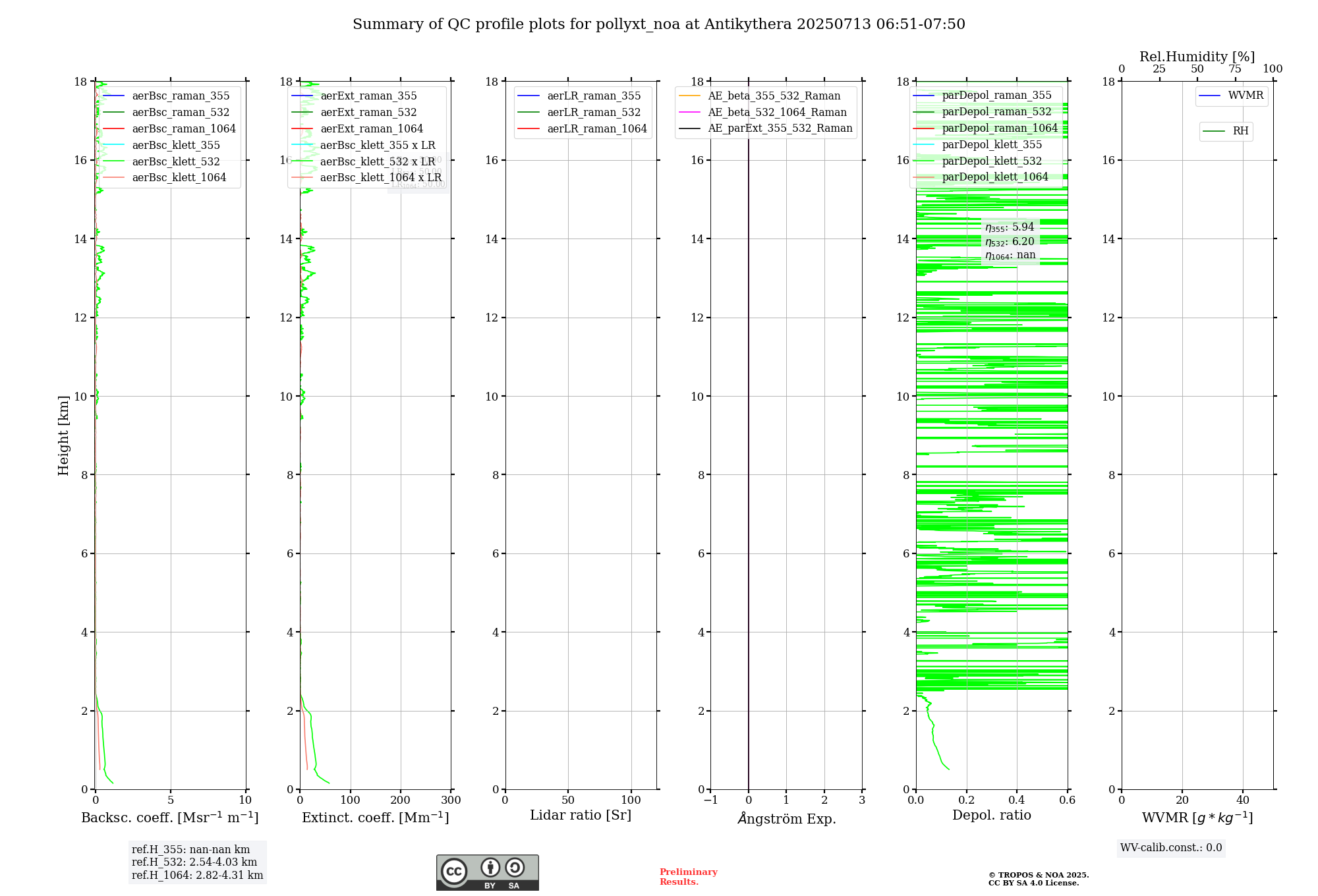Click the BY attribution person icon
1318x896 pixels.
tap(490, 867)
